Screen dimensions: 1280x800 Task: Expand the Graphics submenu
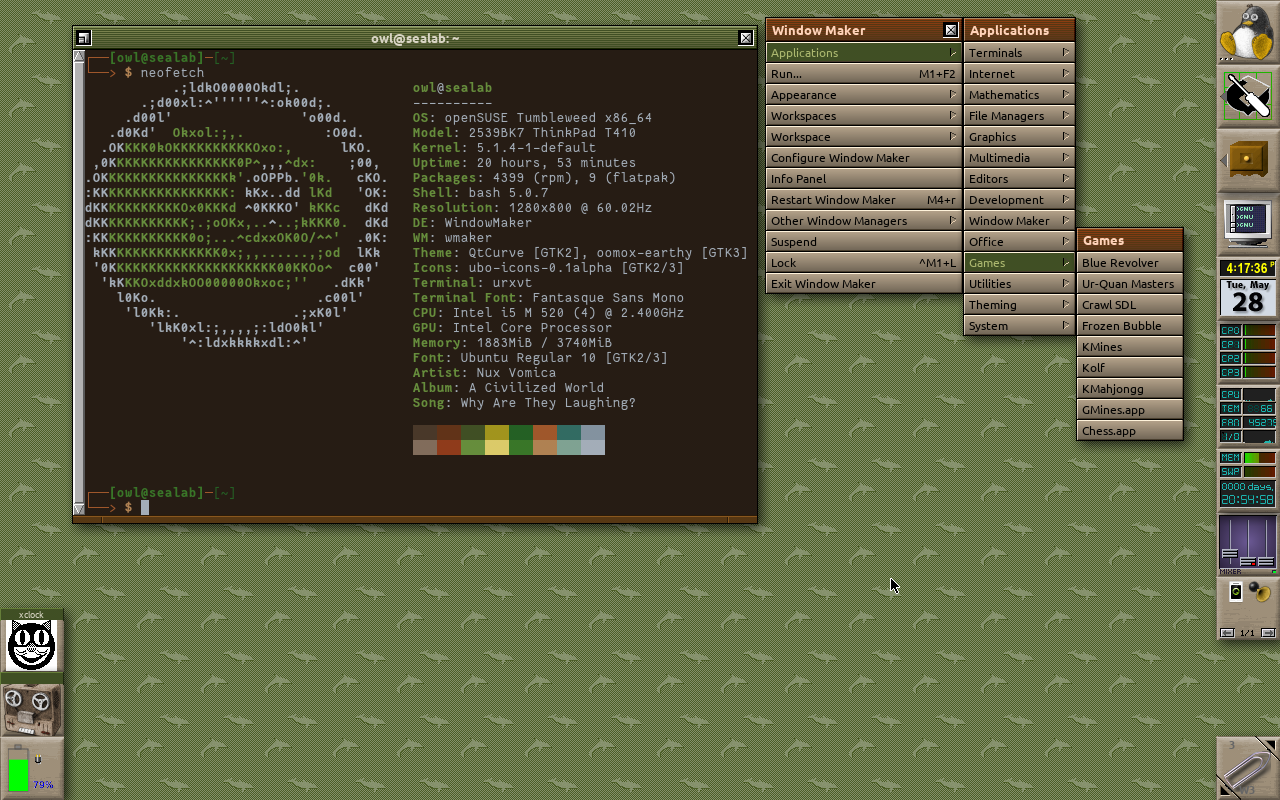pyautogui.click(x=1019, y=136)
